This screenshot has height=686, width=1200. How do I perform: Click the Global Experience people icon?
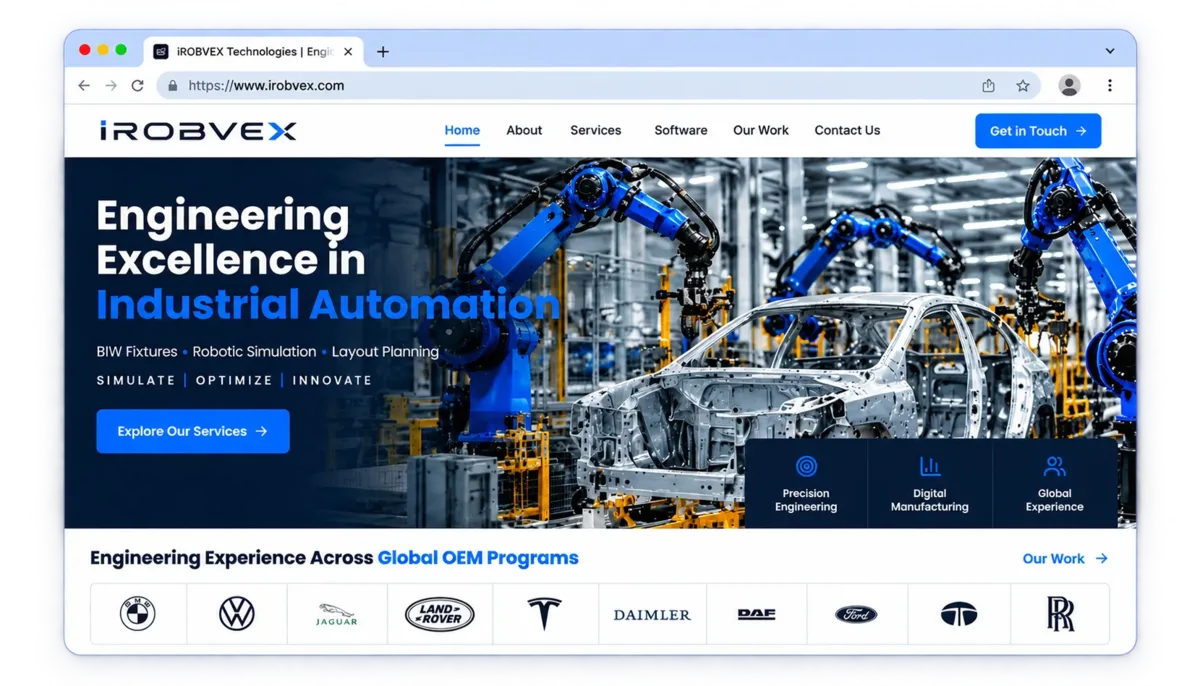pyautogui.click(x=1054, y=467)
